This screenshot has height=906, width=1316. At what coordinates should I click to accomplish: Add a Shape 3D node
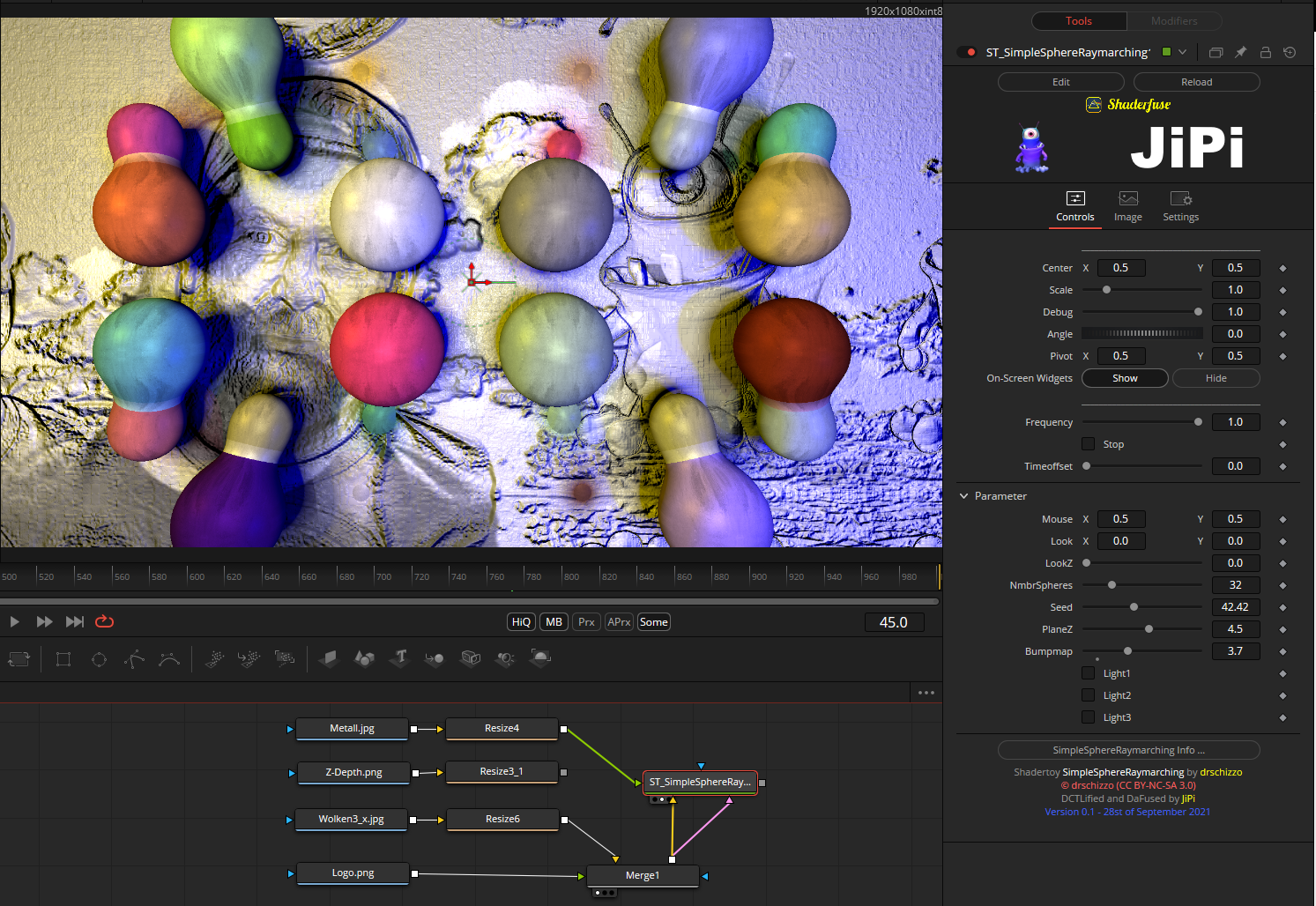click(365, 658)
